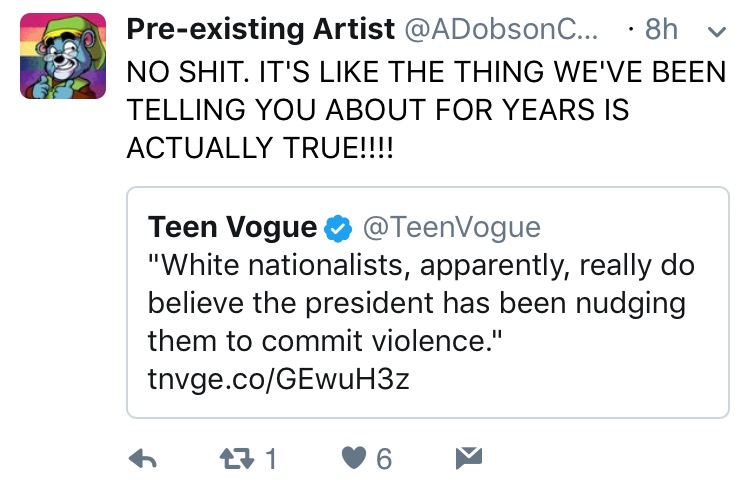This screenshot has width=750, height=495.
Task: Open the Pre-existing Artist bear avatar
Action: [x=63, y=56]
